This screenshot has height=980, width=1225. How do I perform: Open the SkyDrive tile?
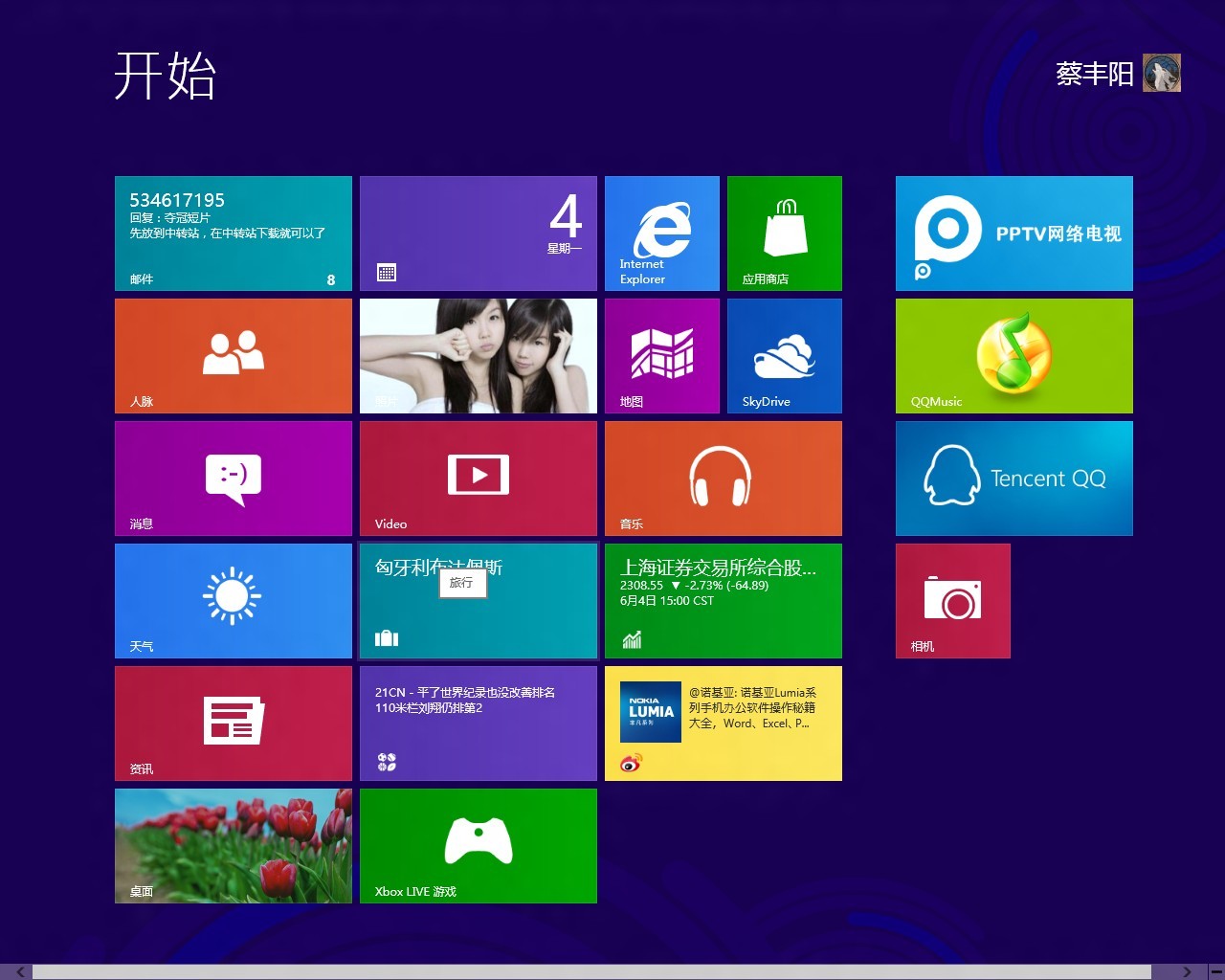pos(785,356)
